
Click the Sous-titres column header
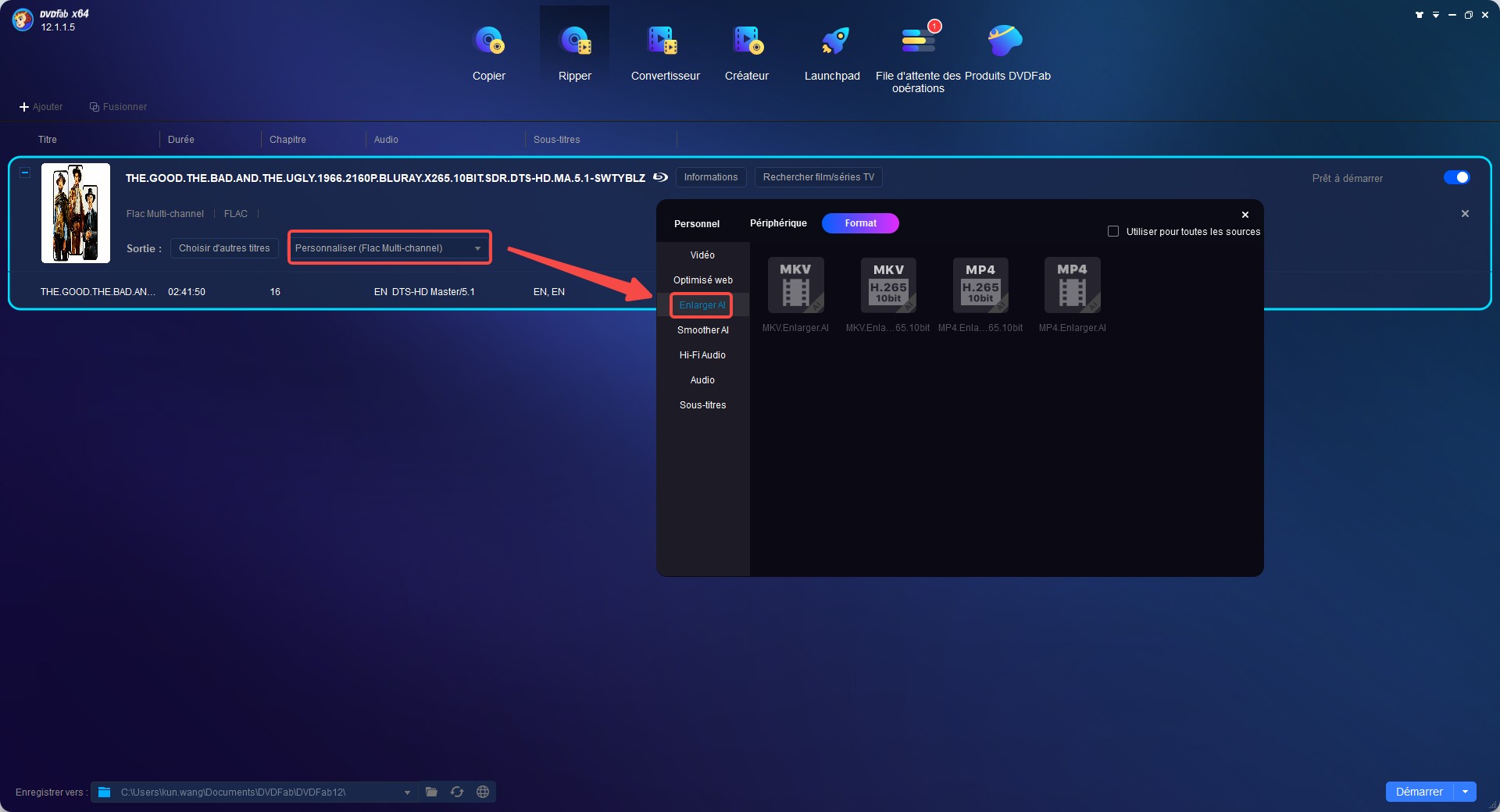click(x=556, y=140)
